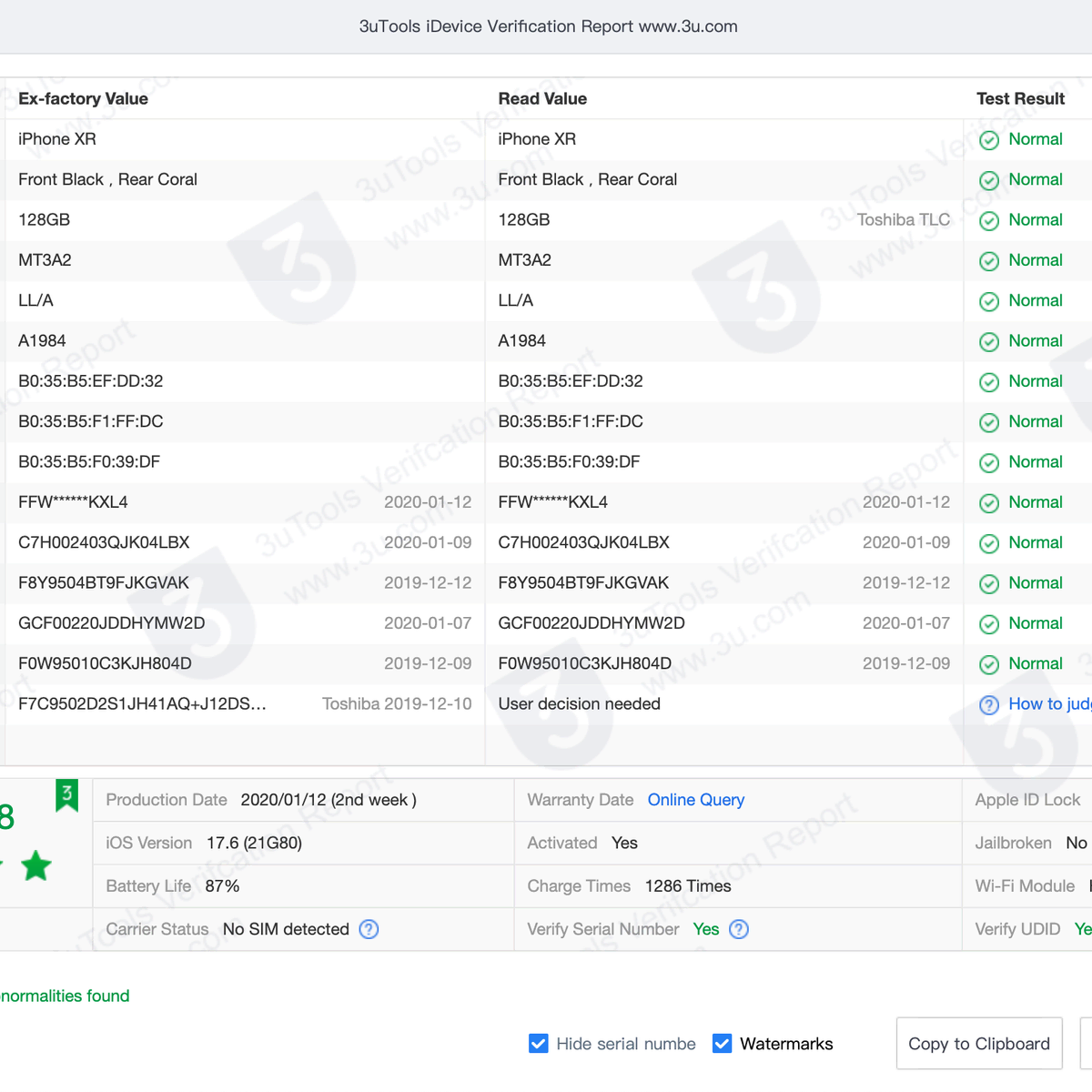Select the F7C9502D2S1JH41AQ+J12DS… ex-factory value

142,703
